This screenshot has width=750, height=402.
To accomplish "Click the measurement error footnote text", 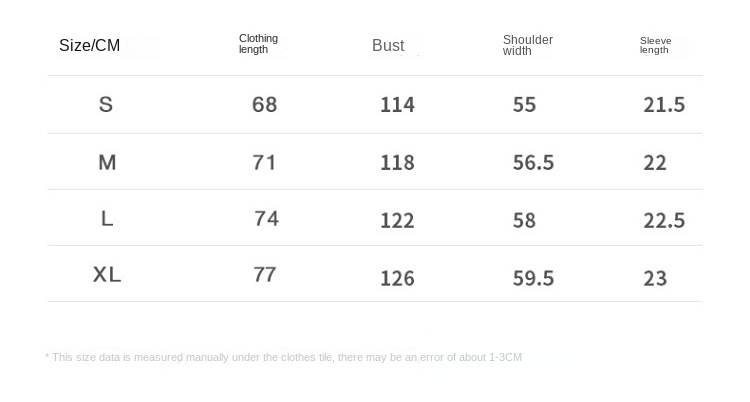I will pos(283,357).
